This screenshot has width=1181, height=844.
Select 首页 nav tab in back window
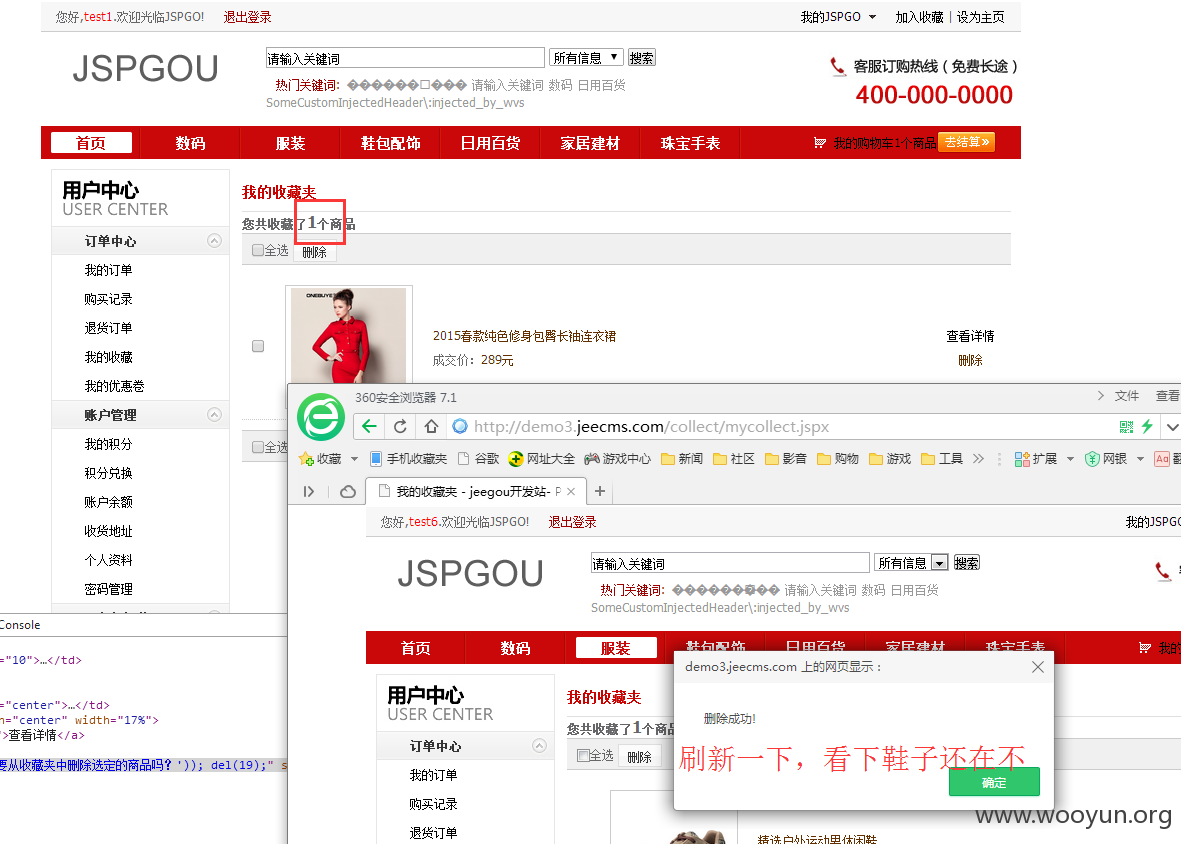pyautogui.click(x=91, y=143)
